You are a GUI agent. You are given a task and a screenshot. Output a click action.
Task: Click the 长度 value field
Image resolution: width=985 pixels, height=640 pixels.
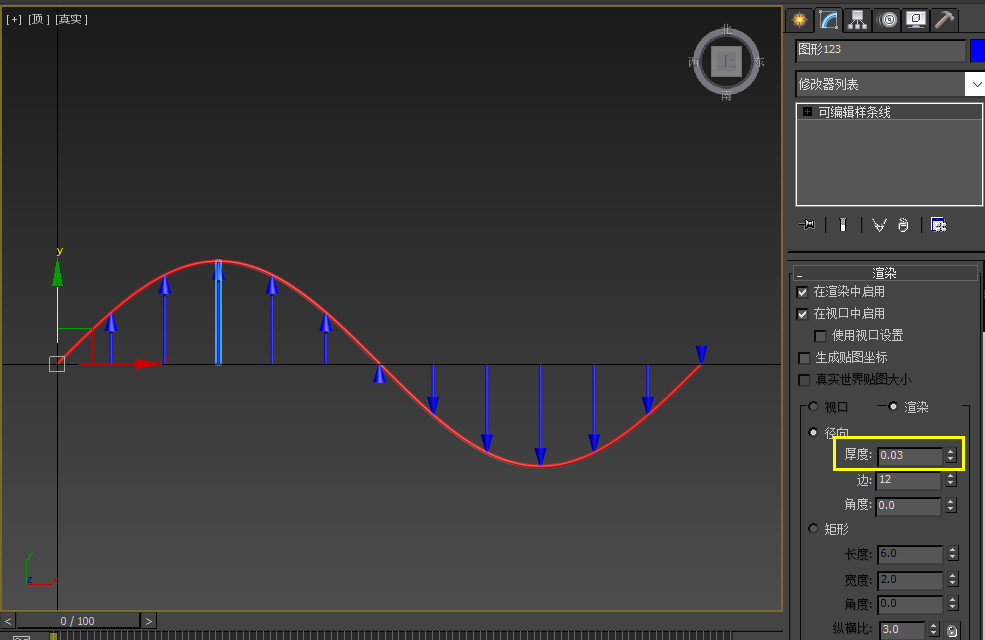tap(910, 553)
